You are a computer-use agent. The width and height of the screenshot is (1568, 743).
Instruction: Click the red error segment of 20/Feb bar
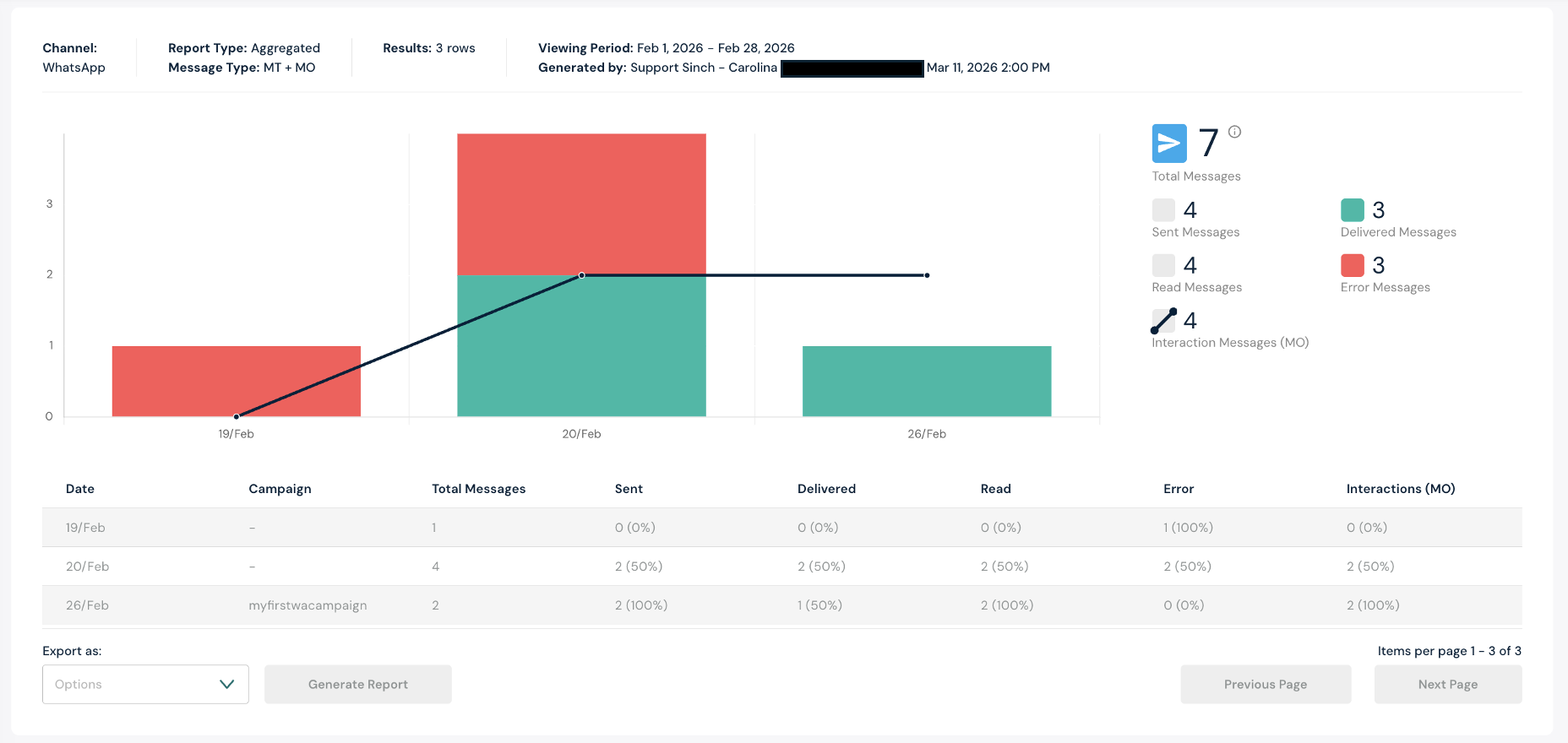[x=581, y=203]
